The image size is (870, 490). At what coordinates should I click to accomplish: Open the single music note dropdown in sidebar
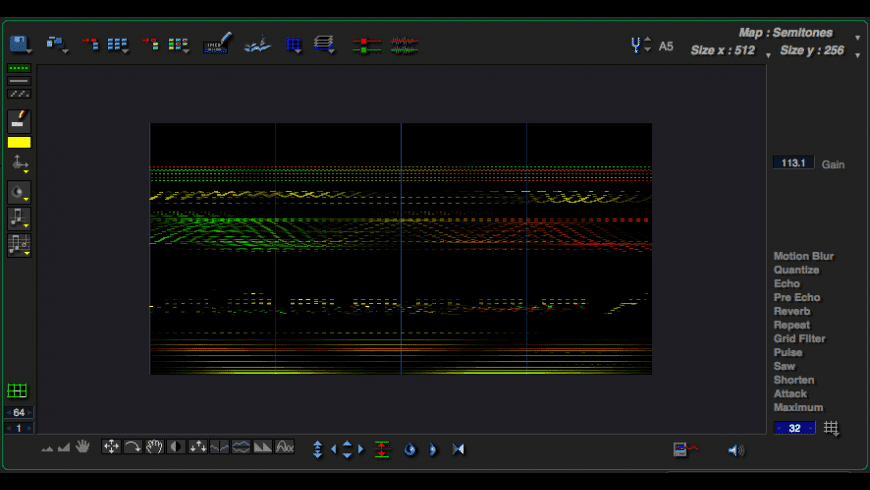(19, 218)
